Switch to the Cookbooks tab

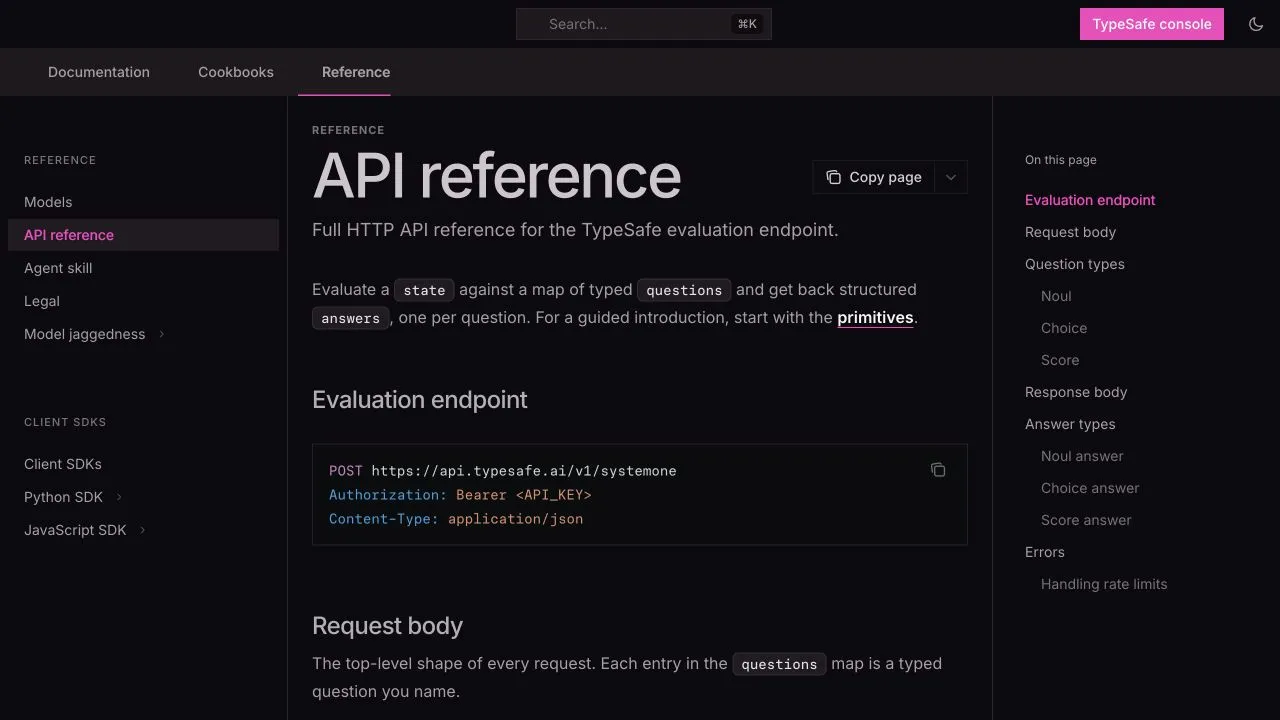(x=236, y=72)
